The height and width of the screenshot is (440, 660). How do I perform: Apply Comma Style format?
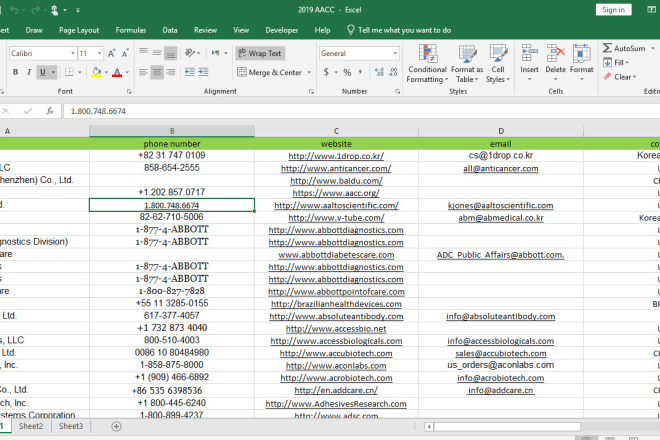tap(360, 72)
